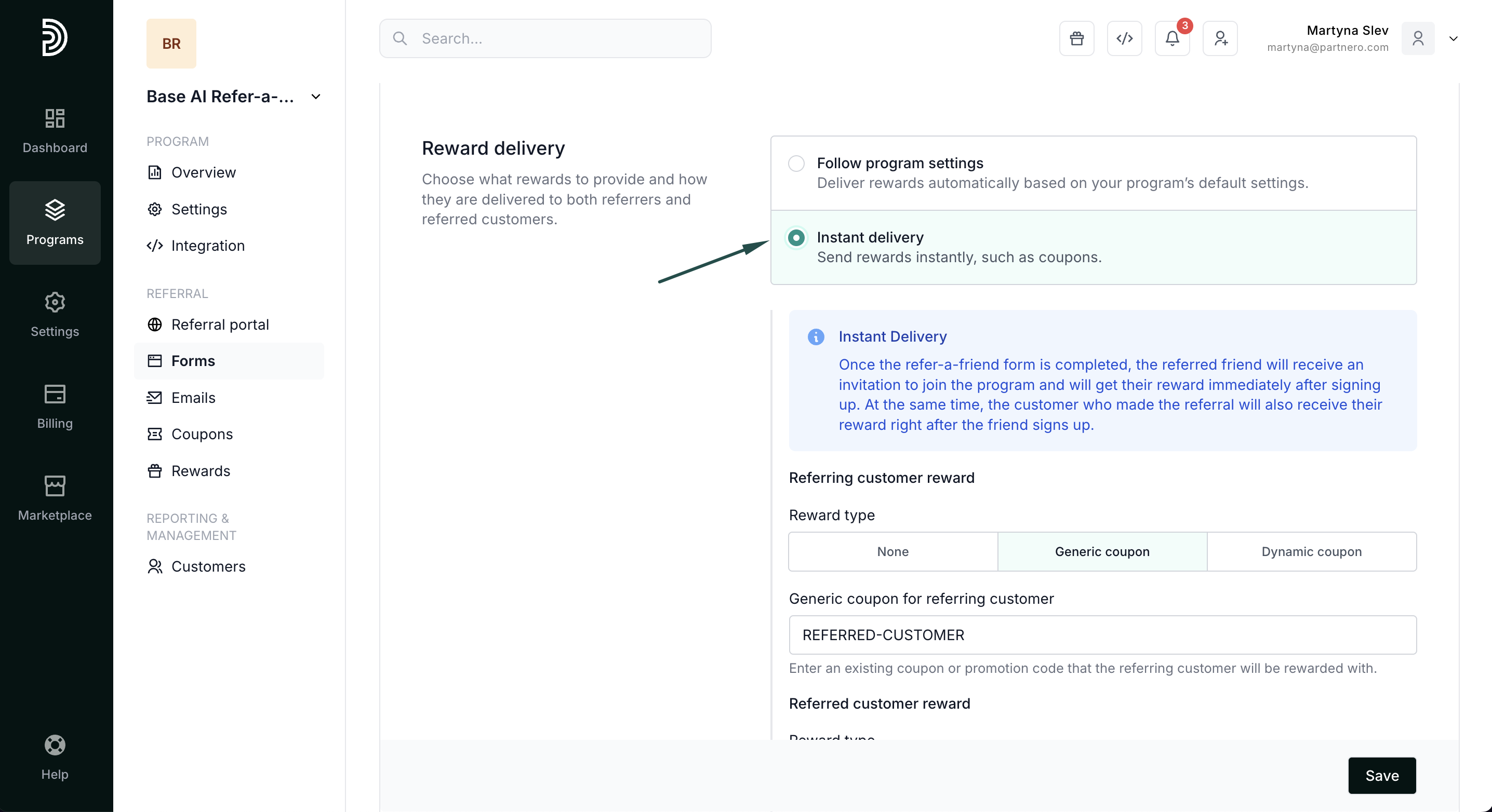Select Follow program settings radio option
The width and height of the screenshot is (1492, 812).
tap(796, 164)
